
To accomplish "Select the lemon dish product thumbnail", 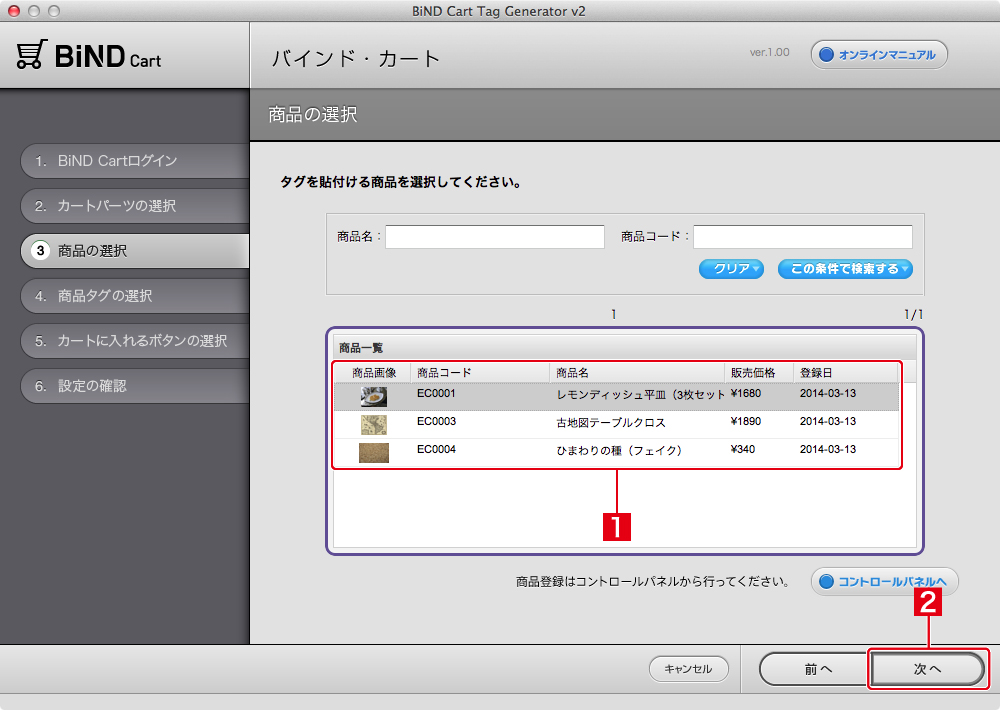I will [x=374, y=397].
